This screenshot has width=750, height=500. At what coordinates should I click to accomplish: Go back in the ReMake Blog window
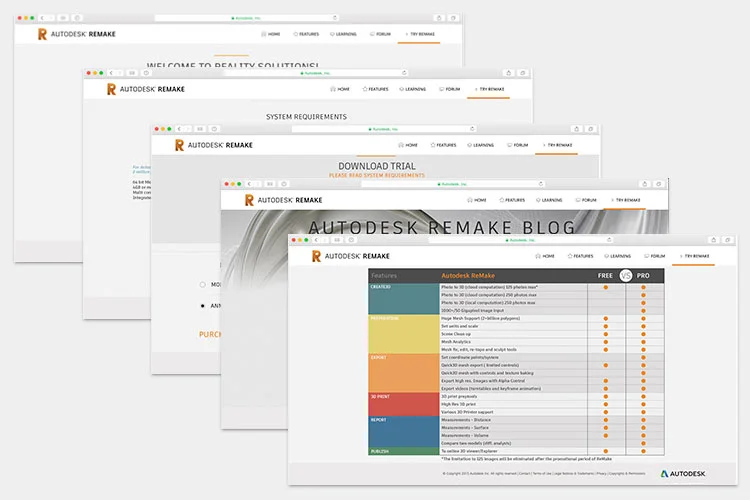tap(249, 184)
